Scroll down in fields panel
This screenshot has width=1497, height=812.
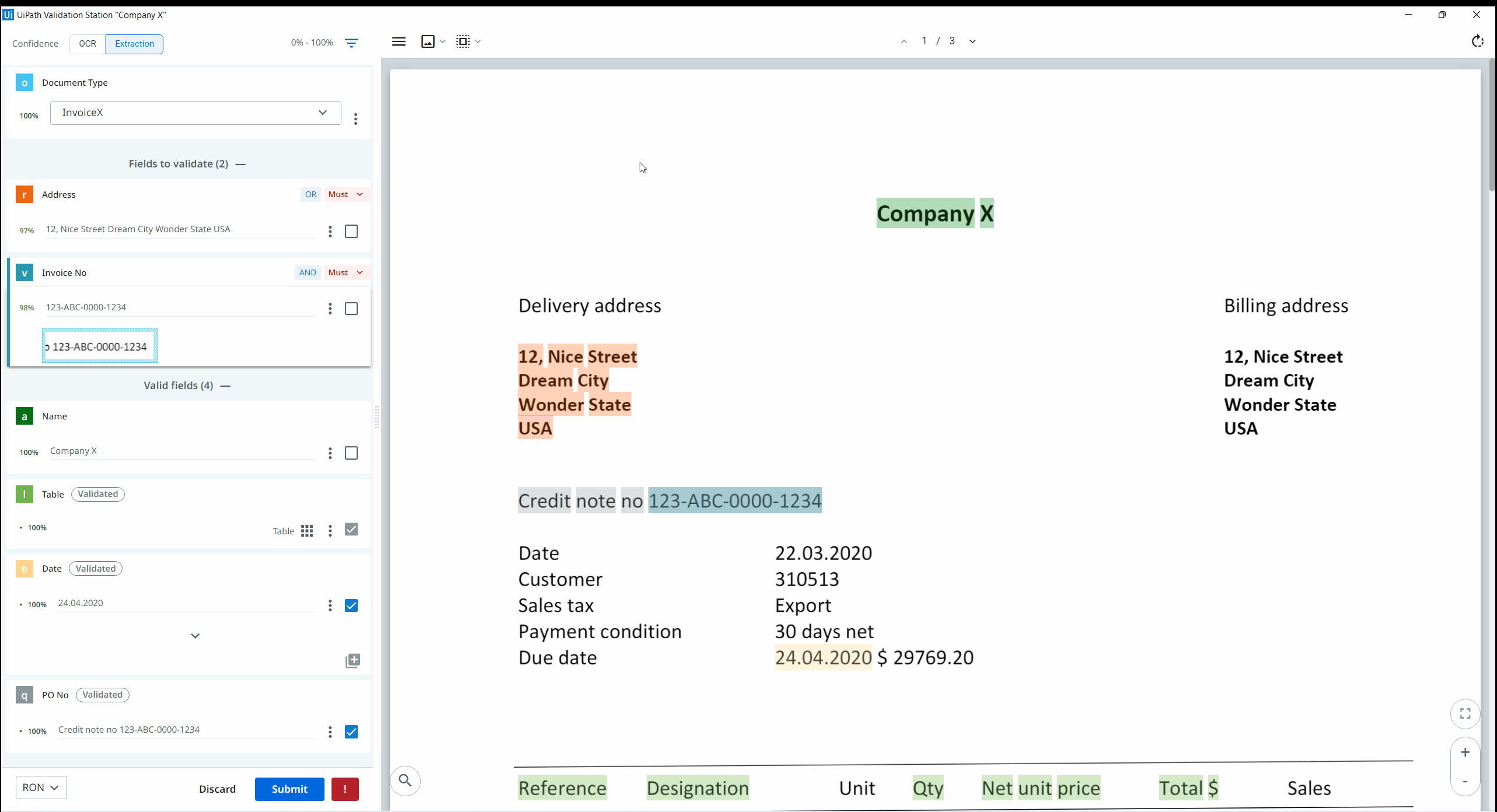coord(195,635)
